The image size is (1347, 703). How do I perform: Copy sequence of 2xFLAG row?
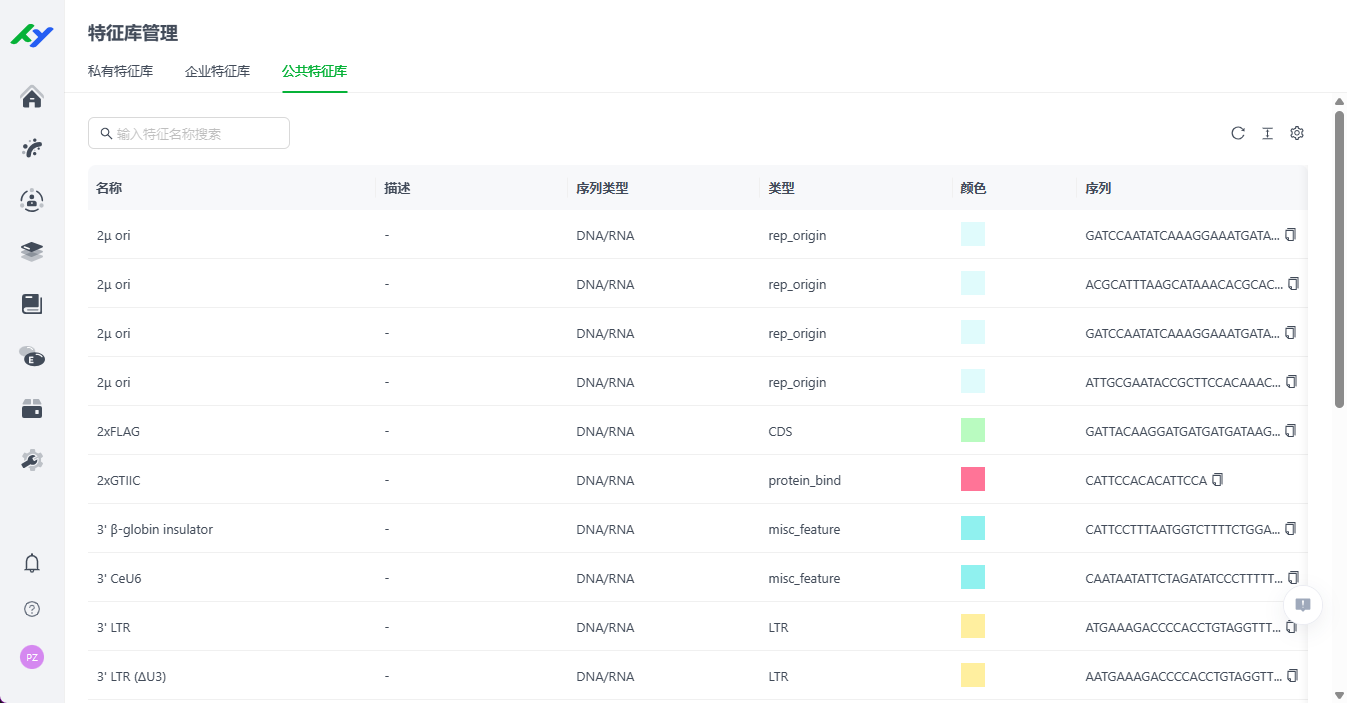point(1291,431)
